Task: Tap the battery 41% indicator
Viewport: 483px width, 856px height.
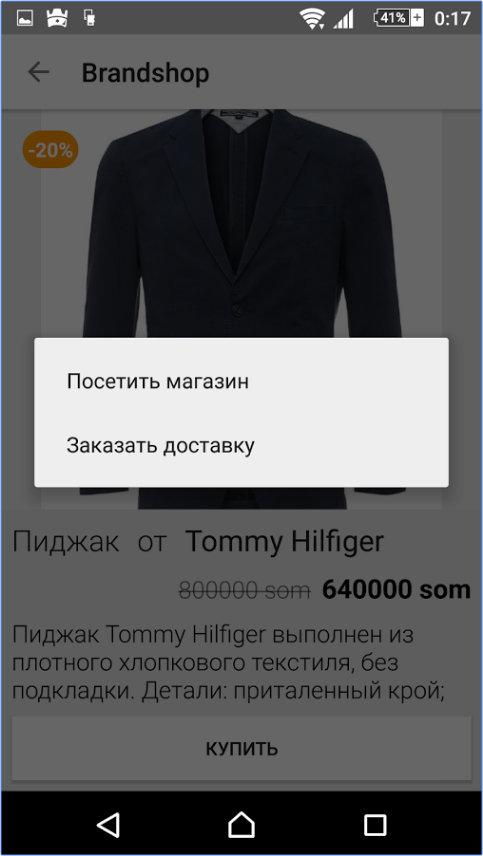Action: 399,18
